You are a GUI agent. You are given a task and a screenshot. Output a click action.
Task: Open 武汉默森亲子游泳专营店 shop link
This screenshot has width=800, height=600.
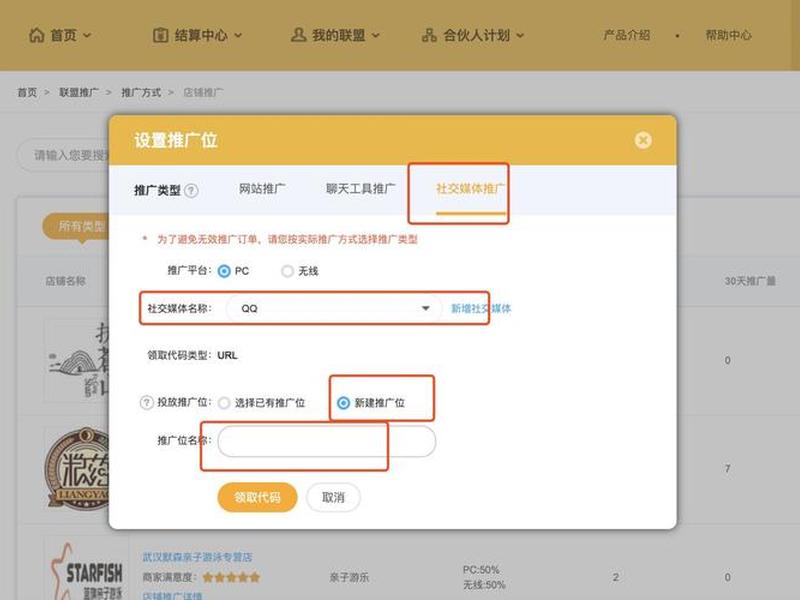click(197, 557)
